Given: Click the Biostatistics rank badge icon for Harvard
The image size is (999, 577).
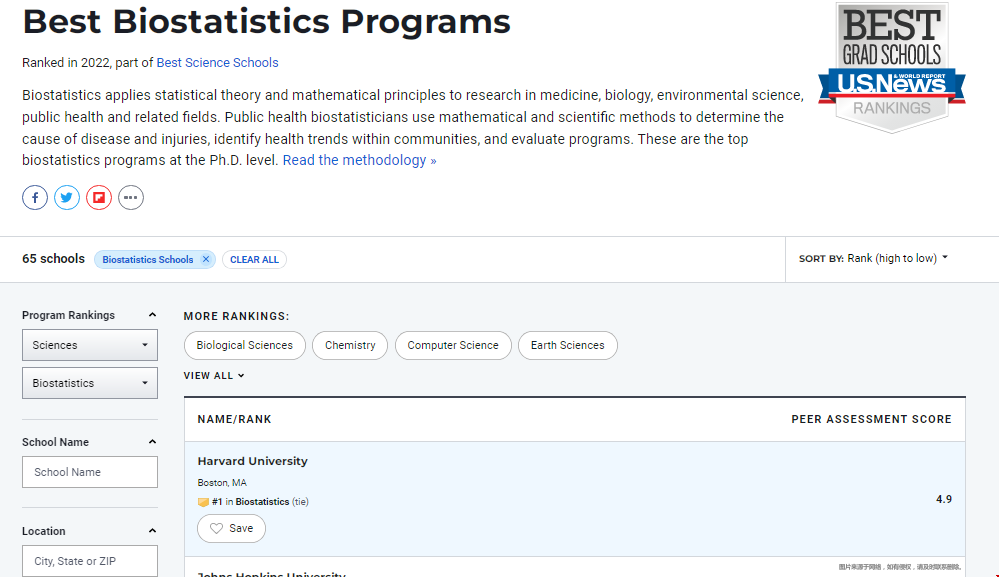Looking at the screenshot, I should click(x=203, y=502).
